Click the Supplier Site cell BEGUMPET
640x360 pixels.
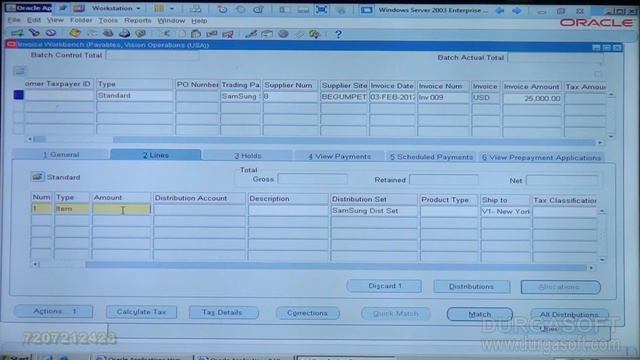click(x=344, y=97)
